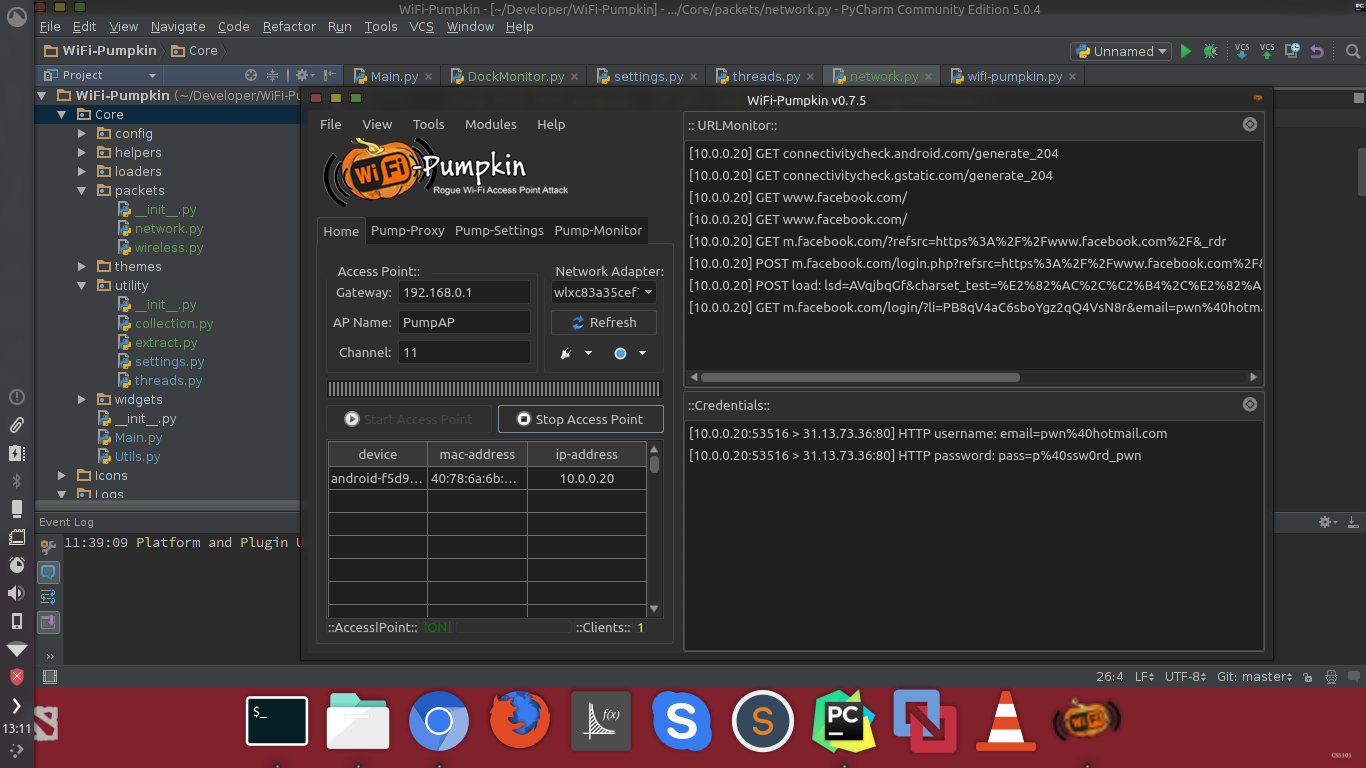Click the access point progress bar
This screenshot has width=1366, height=768.
coord(495,389)
